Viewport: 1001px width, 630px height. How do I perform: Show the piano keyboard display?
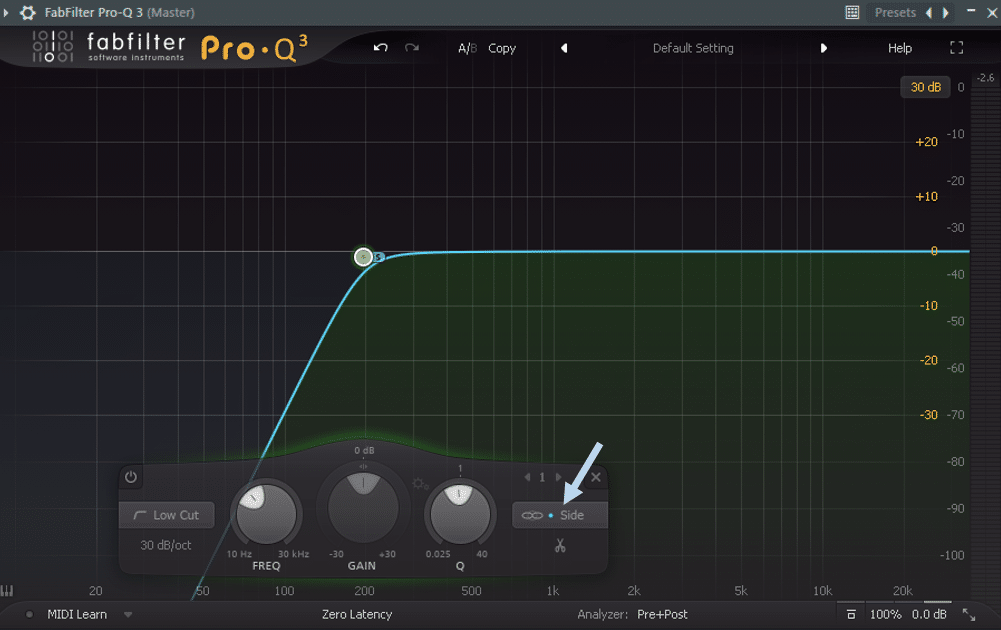tap(6, 590)
